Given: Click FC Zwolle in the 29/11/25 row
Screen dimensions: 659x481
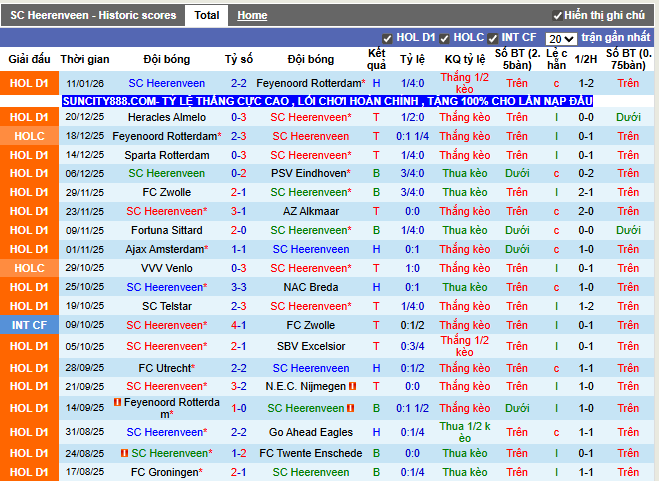Looking at the screenshot, I should click(166, 192).
